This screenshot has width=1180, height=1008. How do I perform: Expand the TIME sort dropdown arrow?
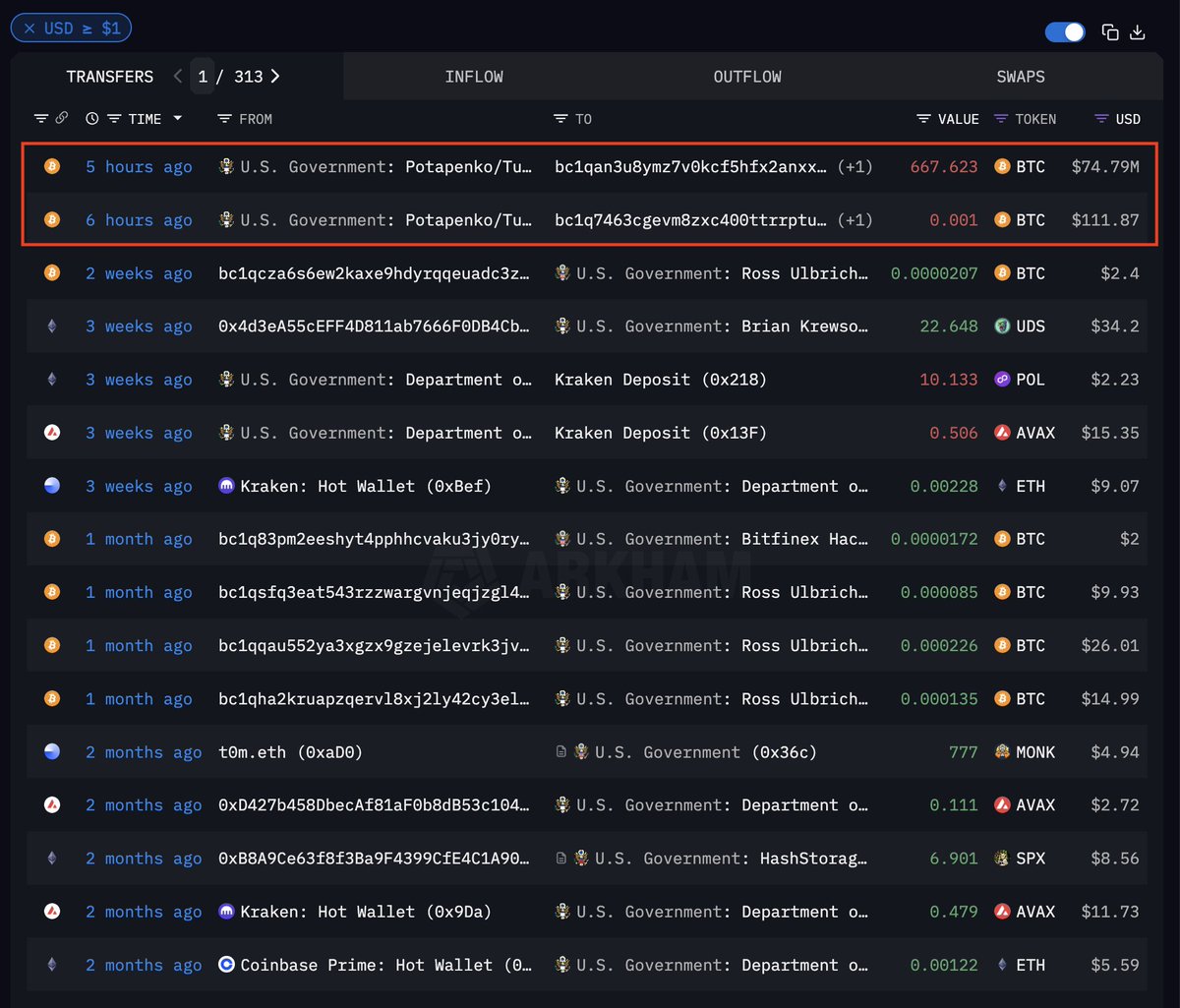click(x=178, y=119)
